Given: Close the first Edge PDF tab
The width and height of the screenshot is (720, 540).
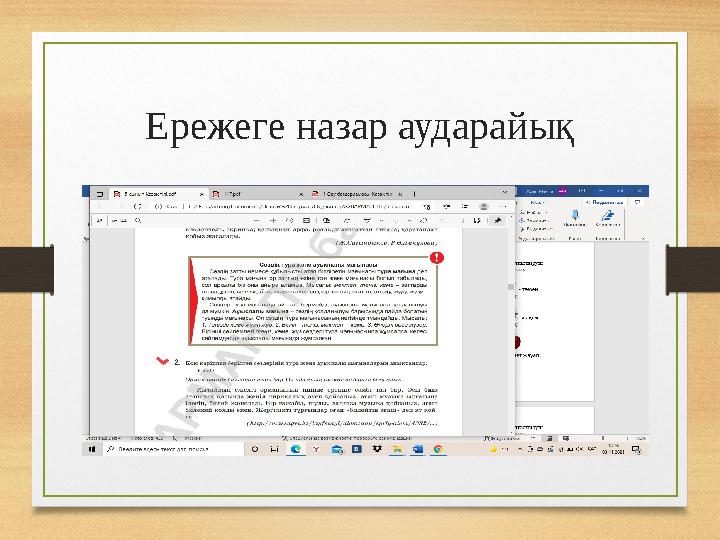Looking at the screenshot, I should coord(201,194).
